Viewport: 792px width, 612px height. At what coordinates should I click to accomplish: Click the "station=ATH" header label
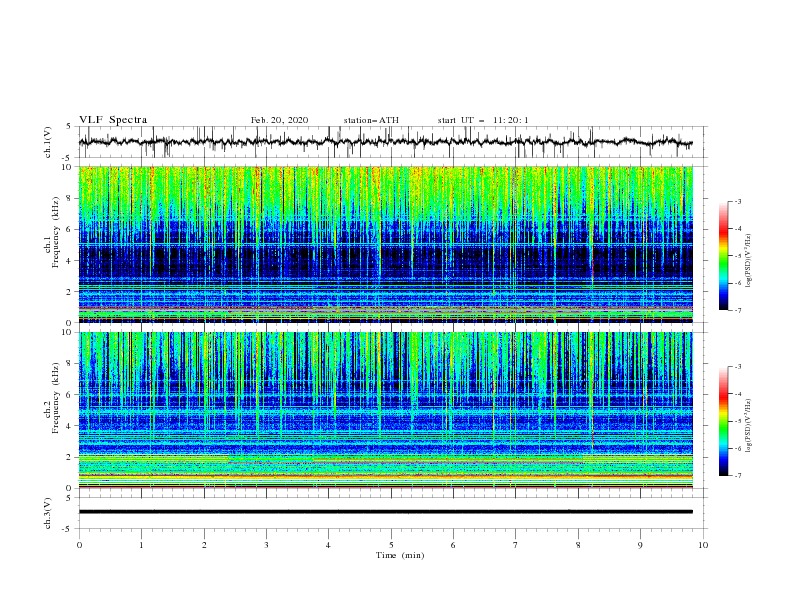tap(371, 120)
